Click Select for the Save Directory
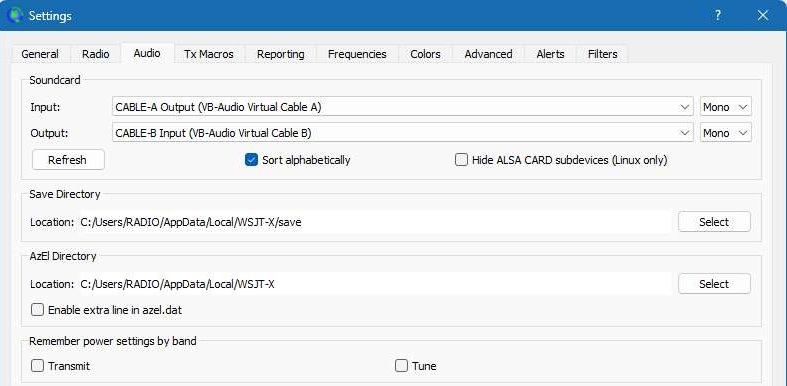 pos(714,222)
